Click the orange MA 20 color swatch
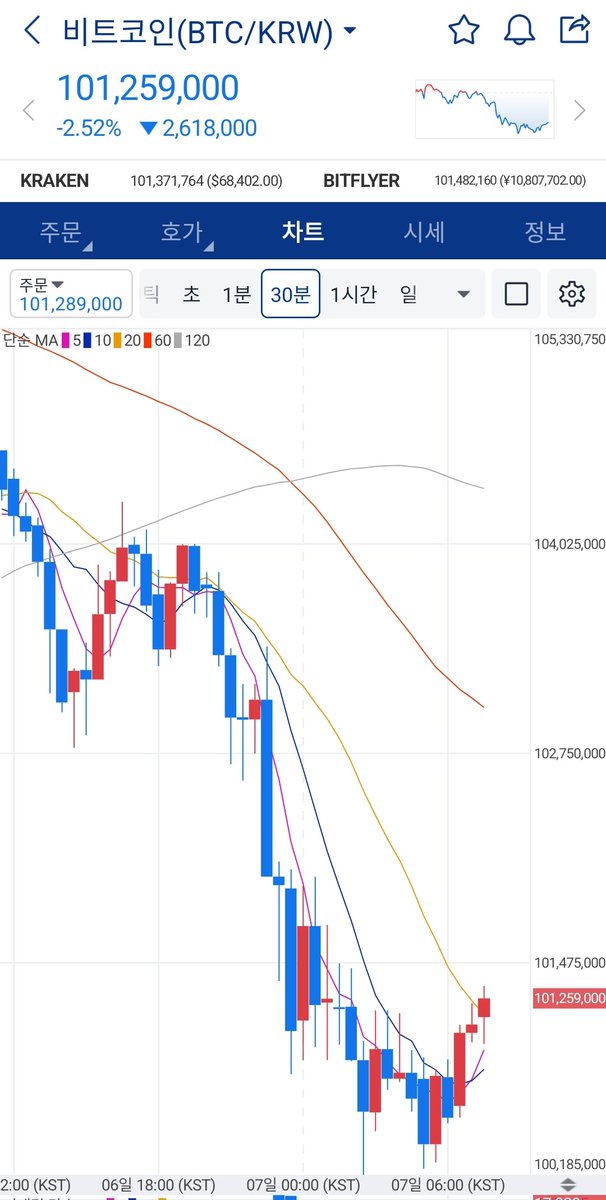 point(118,341)
